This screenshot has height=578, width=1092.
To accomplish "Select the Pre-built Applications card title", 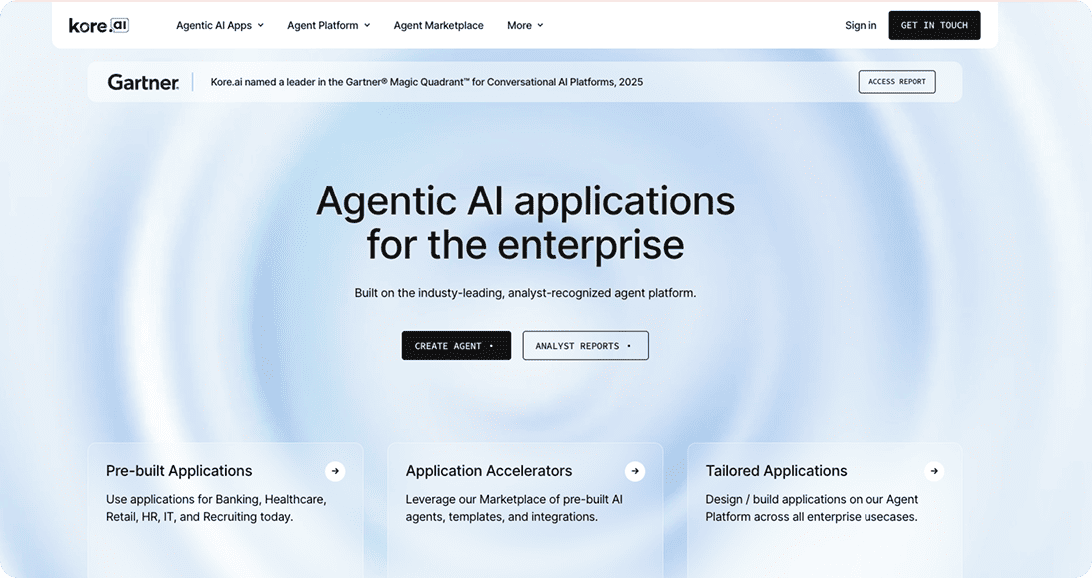I will coord(179,471).
